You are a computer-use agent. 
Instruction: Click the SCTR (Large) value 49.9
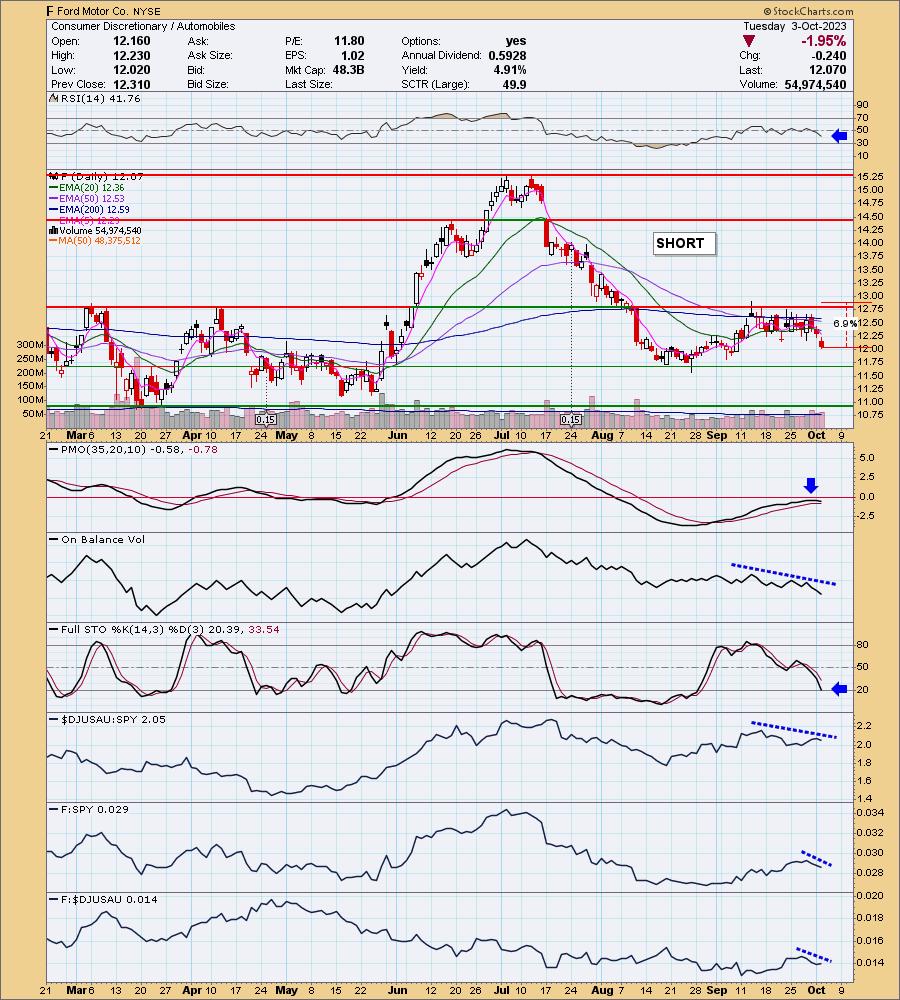[514, 85]
